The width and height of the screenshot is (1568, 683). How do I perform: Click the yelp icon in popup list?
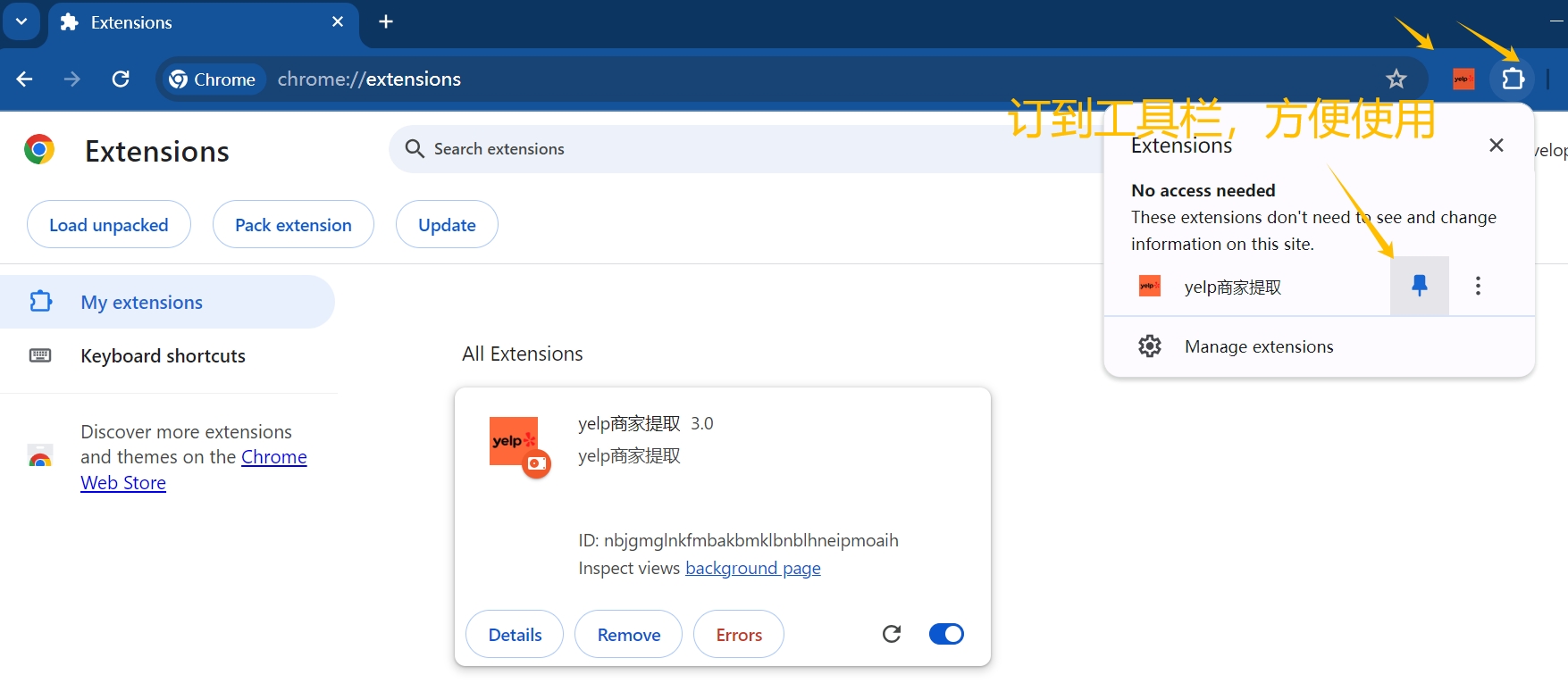point(1150,287)
